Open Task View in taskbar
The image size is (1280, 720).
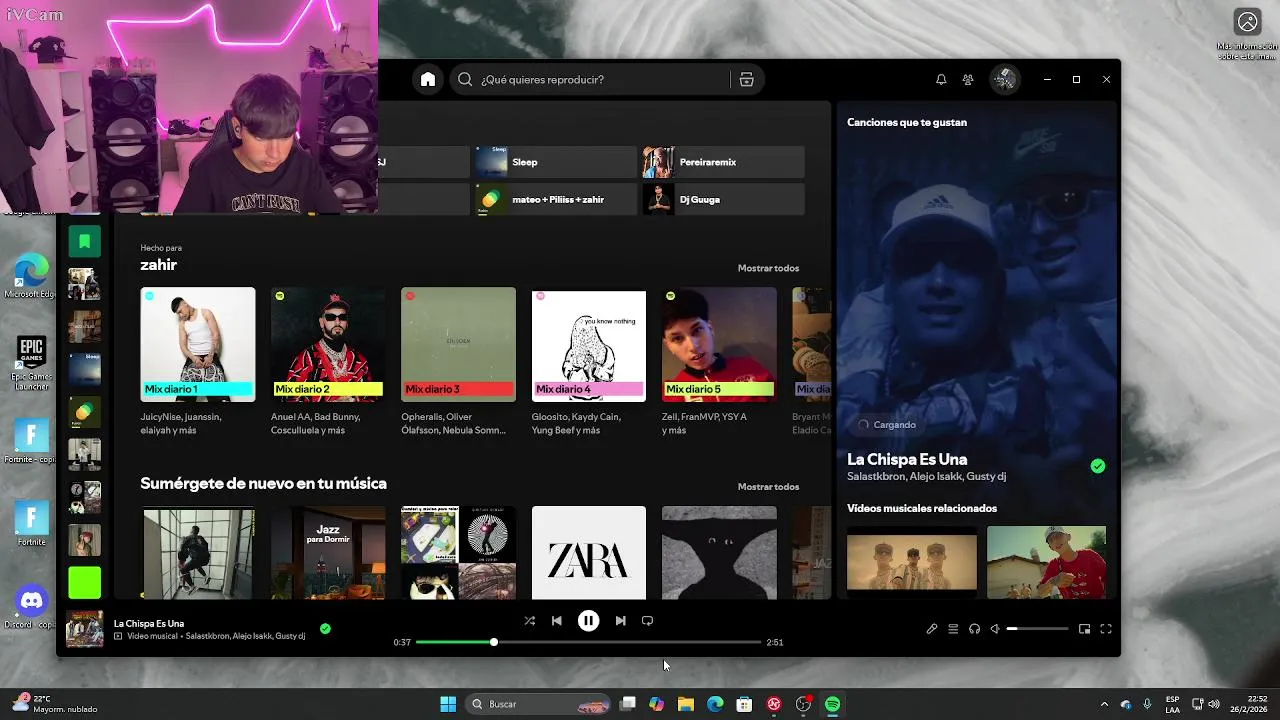tap(627, 704)
